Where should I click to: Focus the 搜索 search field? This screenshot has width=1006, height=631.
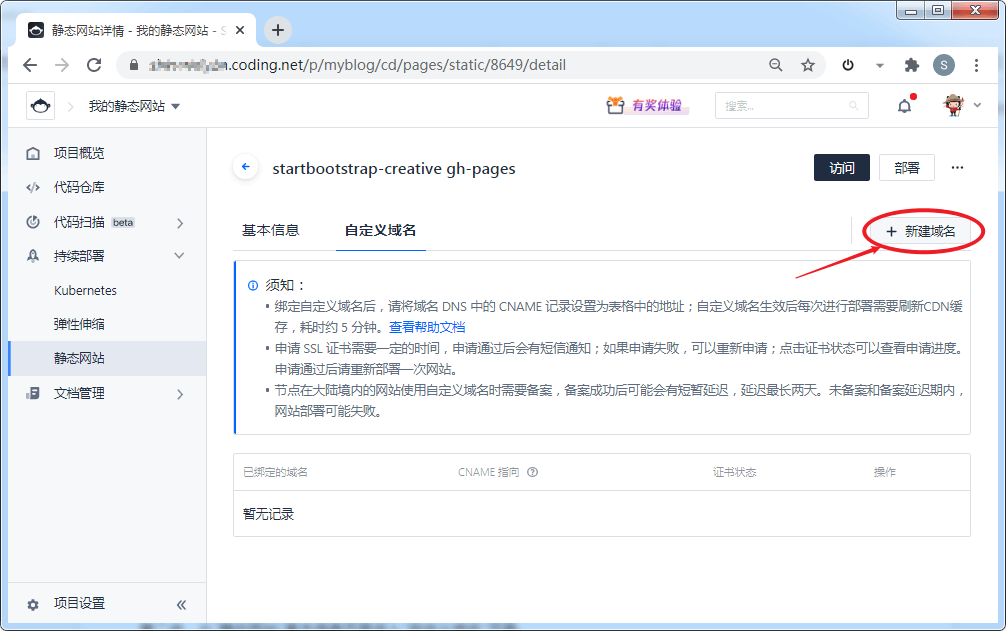(792, 106)
